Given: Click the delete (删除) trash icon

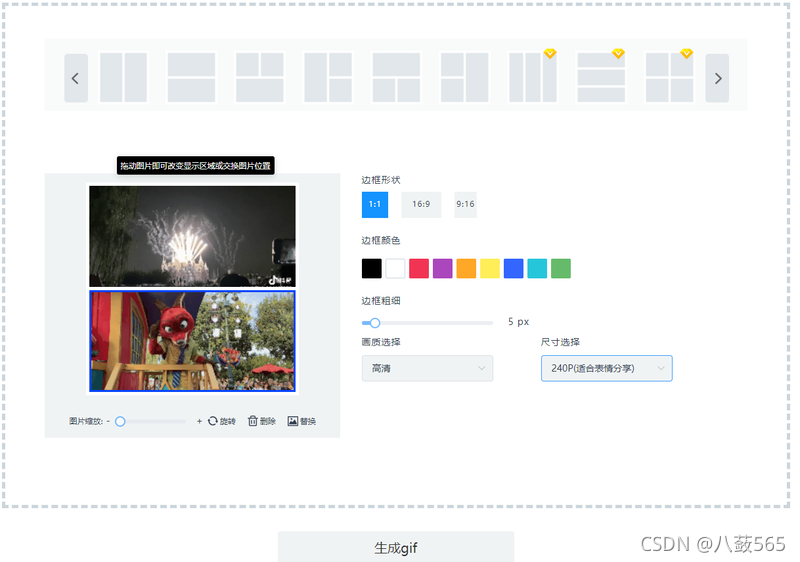Looking at the screenshot, I should pos(253,421).
